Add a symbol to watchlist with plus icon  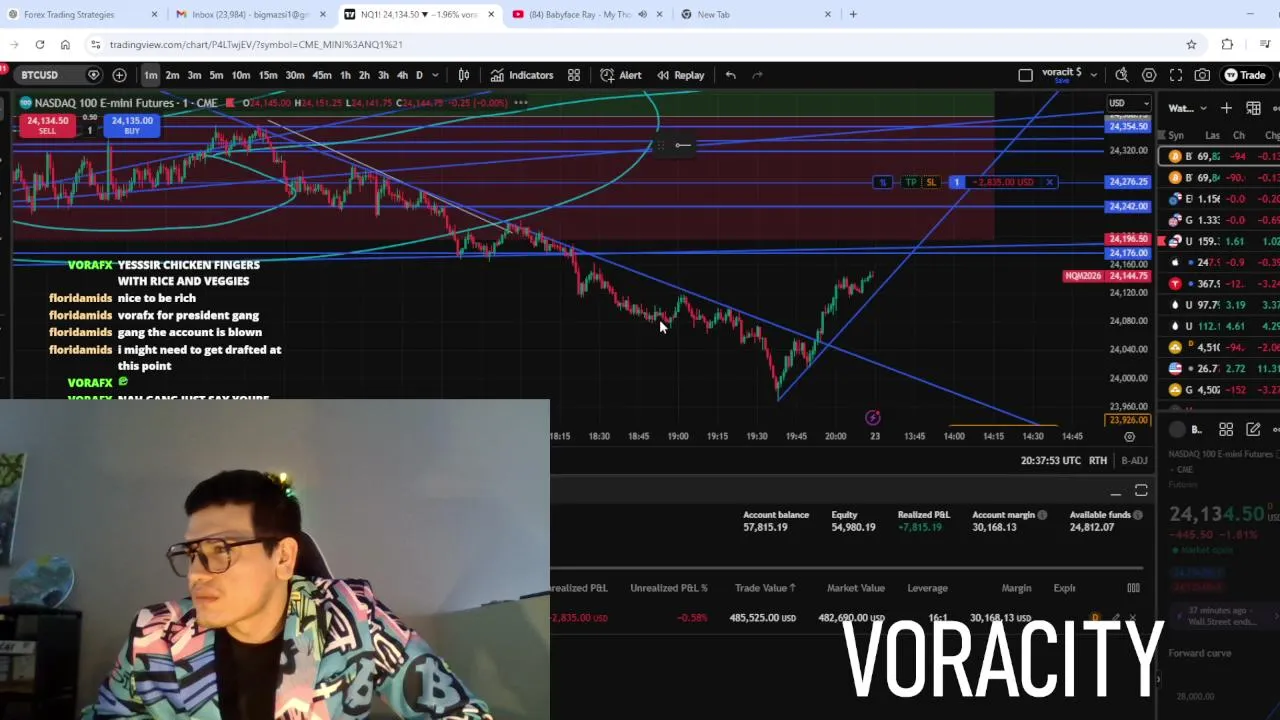coord(1226,108)
